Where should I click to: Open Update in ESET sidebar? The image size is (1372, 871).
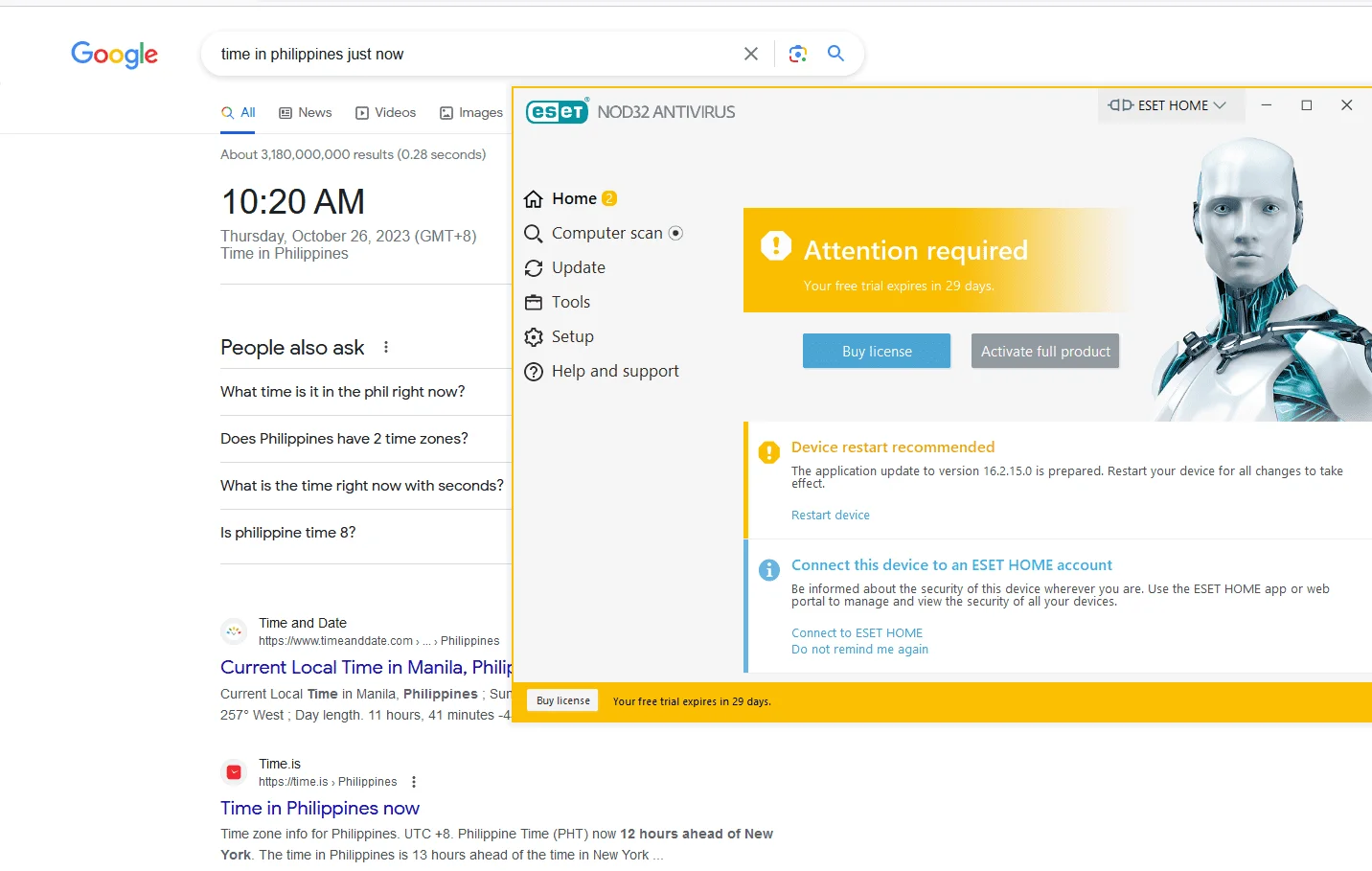tap(578, 267)
